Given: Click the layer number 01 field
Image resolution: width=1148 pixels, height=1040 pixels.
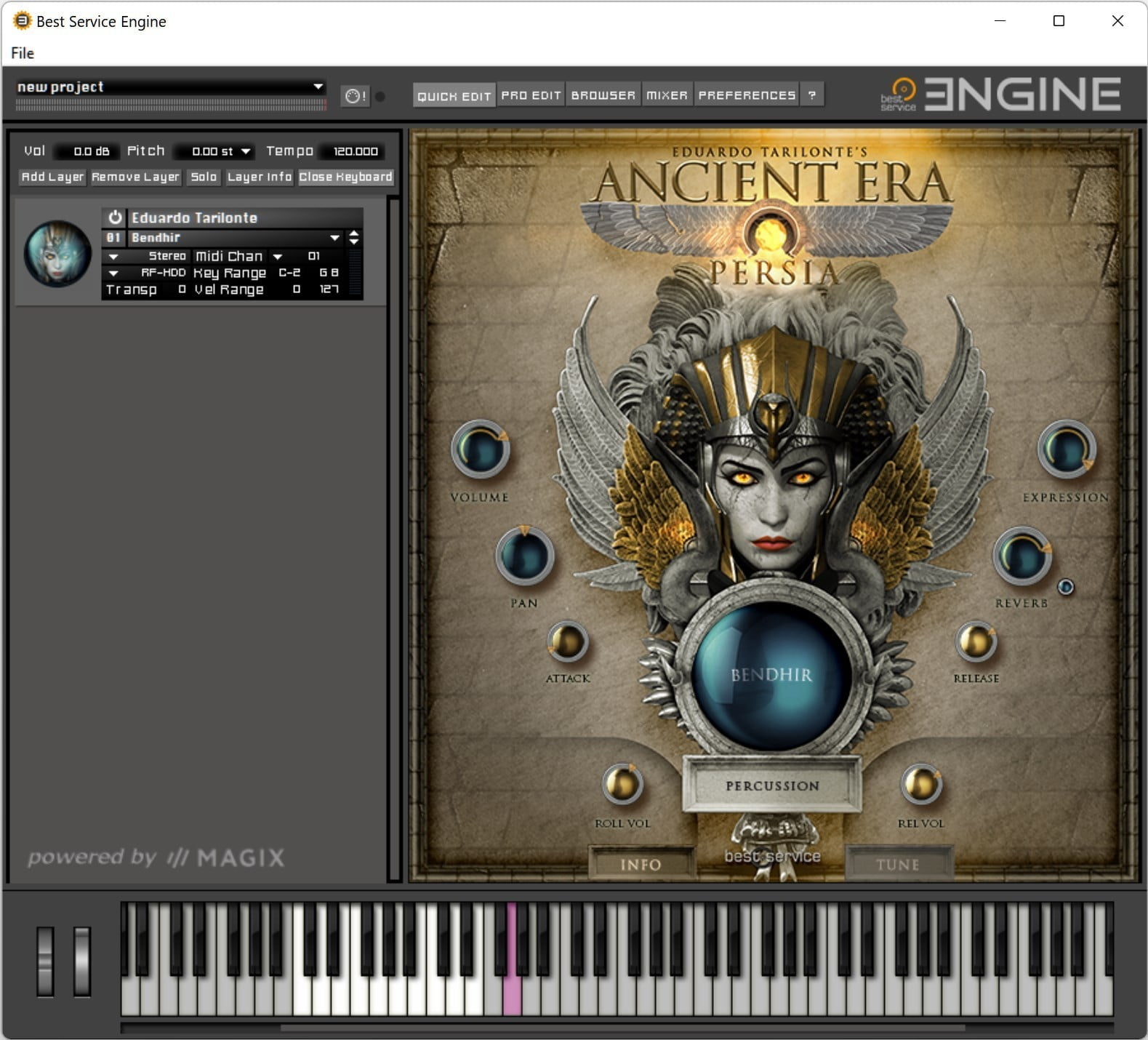Looking at the screenshot, I should 113,238.
